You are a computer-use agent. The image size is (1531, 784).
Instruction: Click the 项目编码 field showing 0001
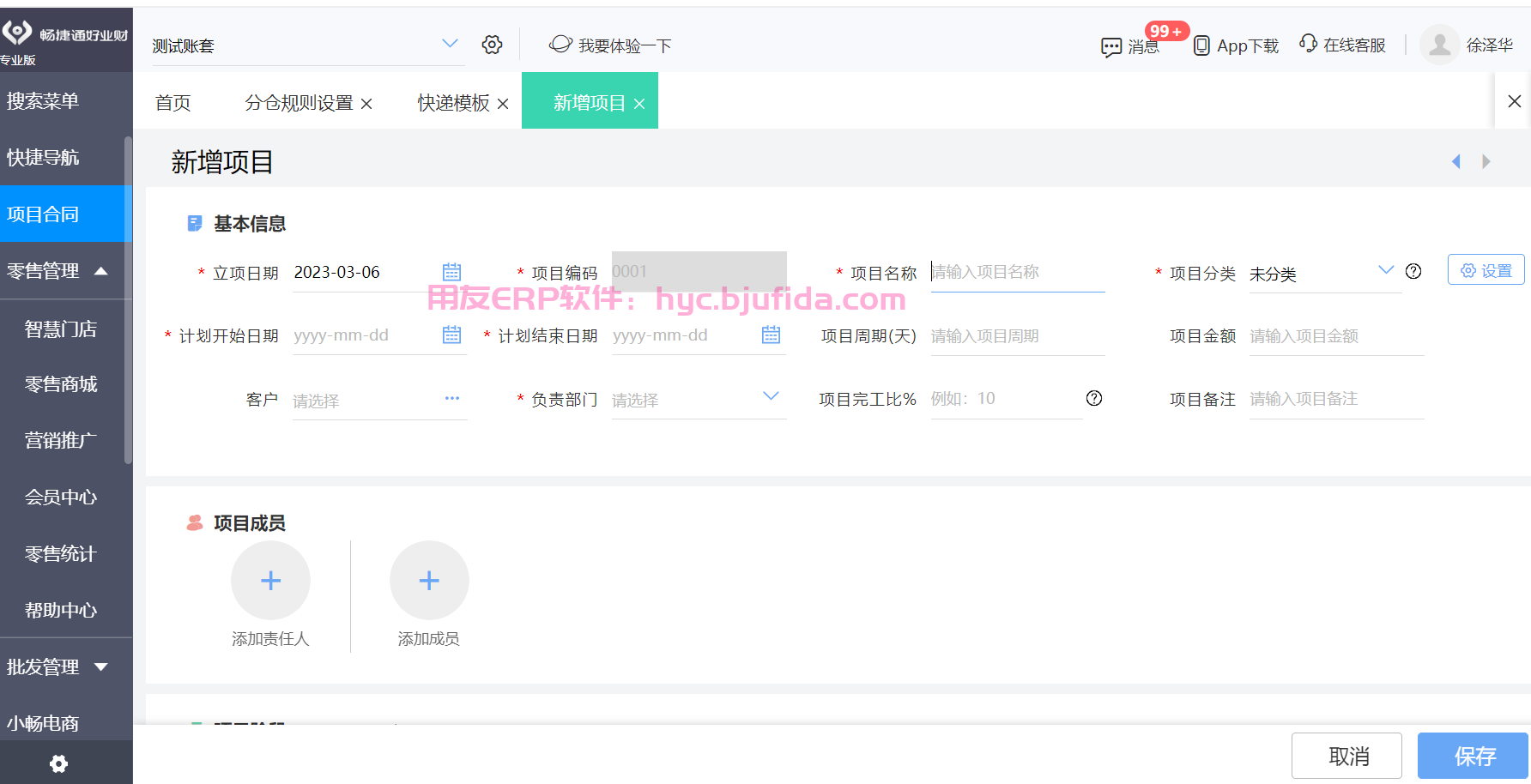pos(699,271)
